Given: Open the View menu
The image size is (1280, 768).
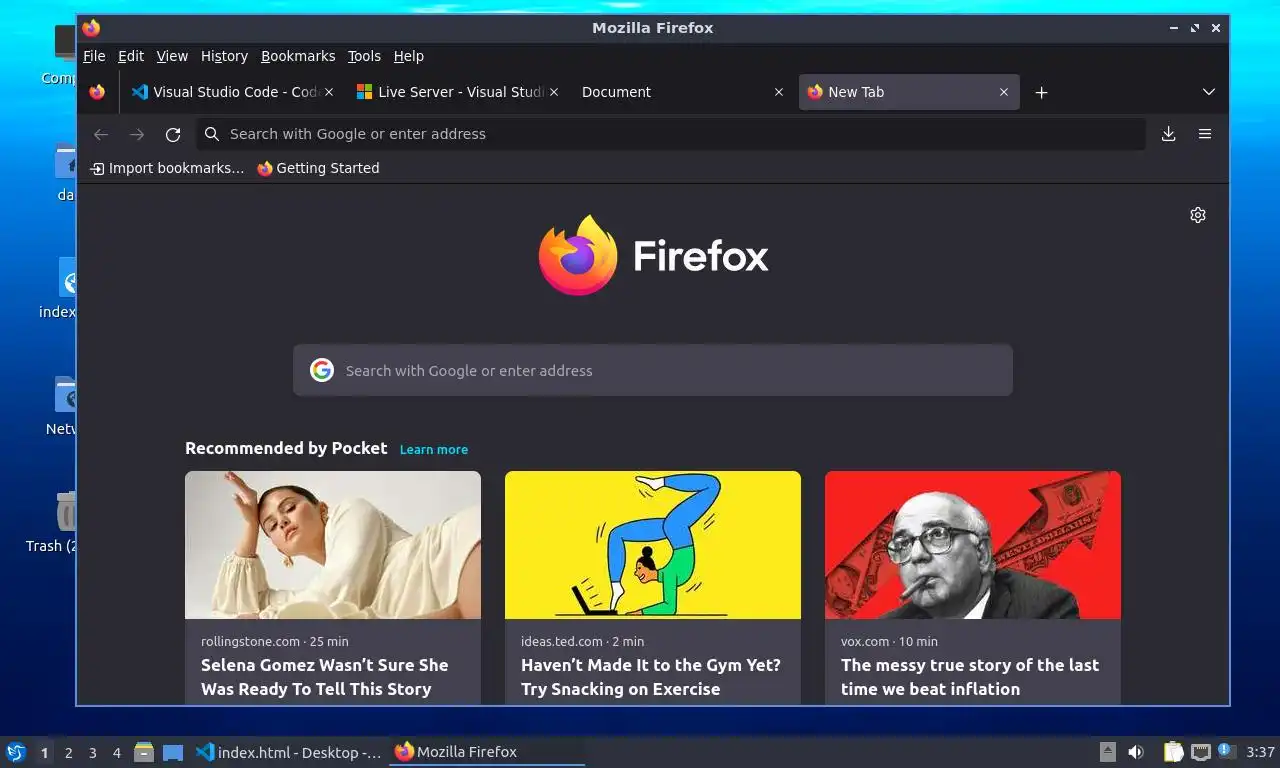Looking at the screenshot, I should pyautogui.click(x=172, y=56).
